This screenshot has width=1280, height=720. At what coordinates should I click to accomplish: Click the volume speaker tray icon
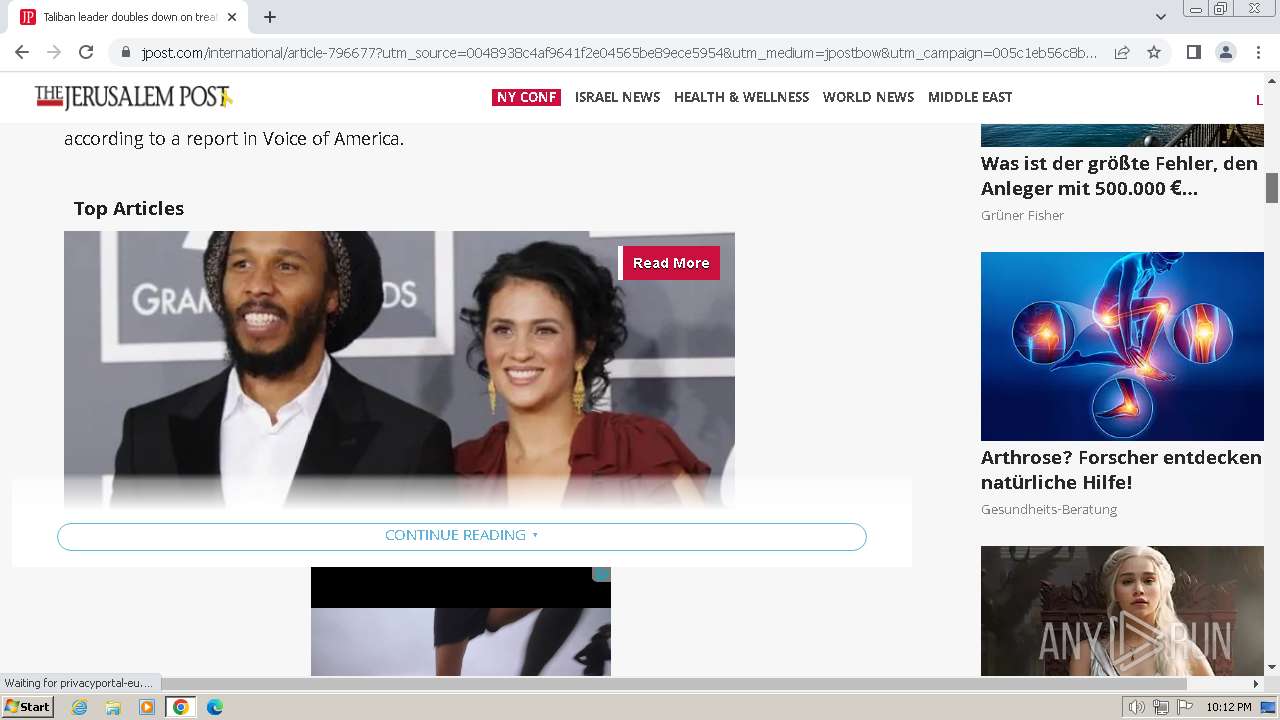click(1136, 707)
